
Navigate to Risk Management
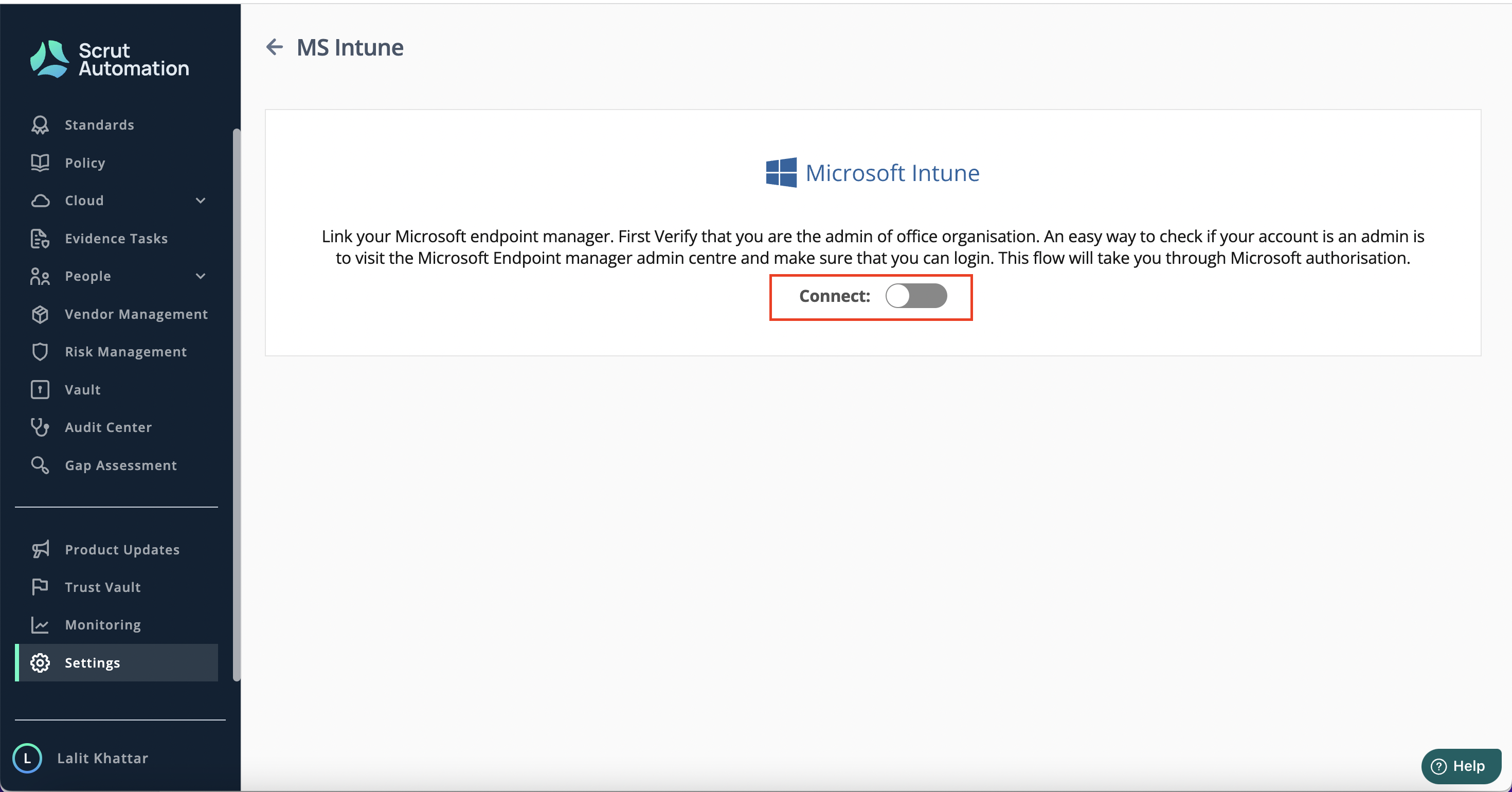116,352
